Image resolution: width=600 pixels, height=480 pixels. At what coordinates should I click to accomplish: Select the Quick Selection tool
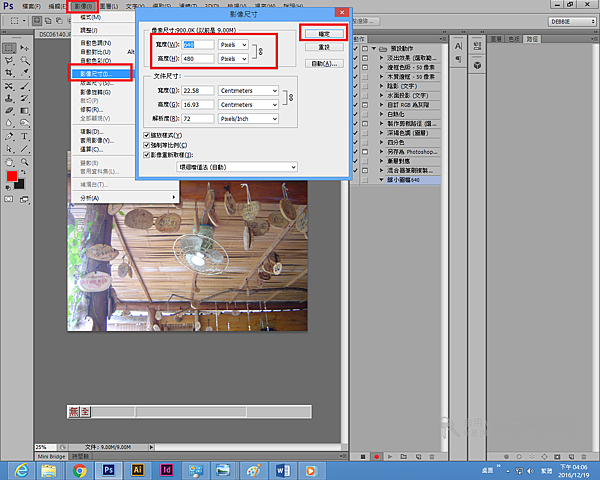(x=24, y=60)
